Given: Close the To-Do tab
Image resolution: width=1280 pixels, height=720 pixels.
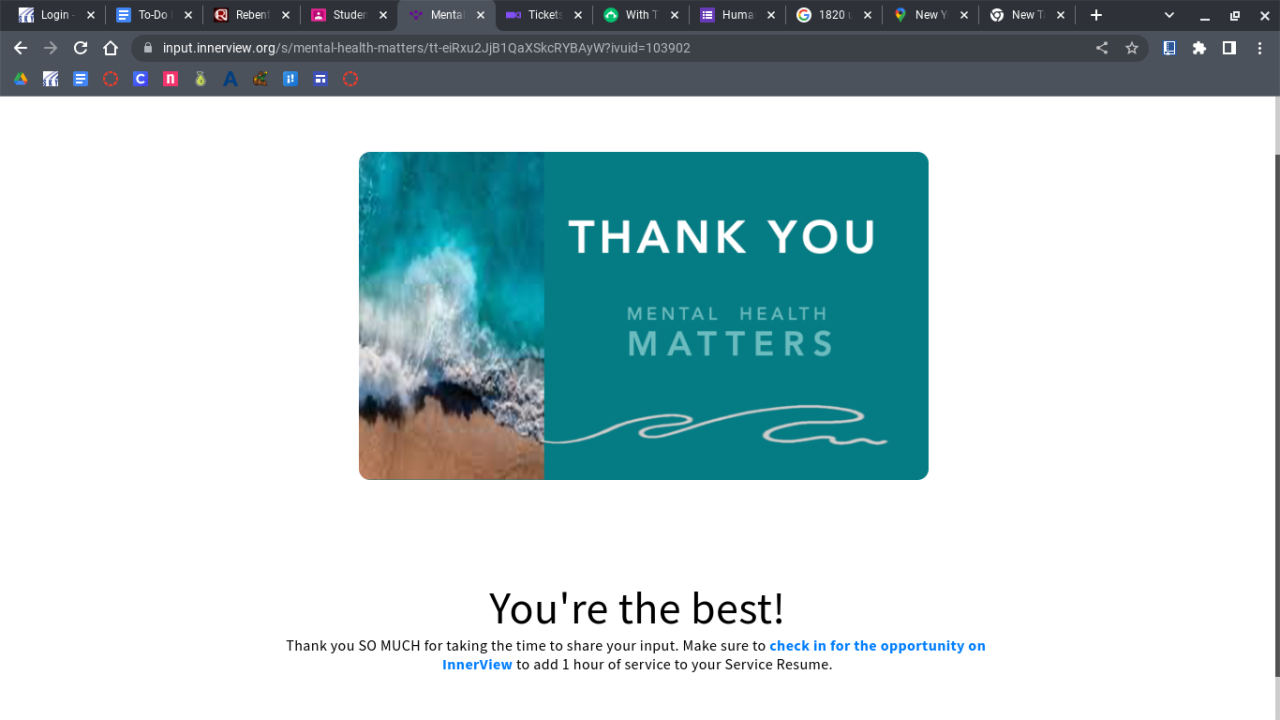Looking at the screenshot, I should click(x=187, y=15).
